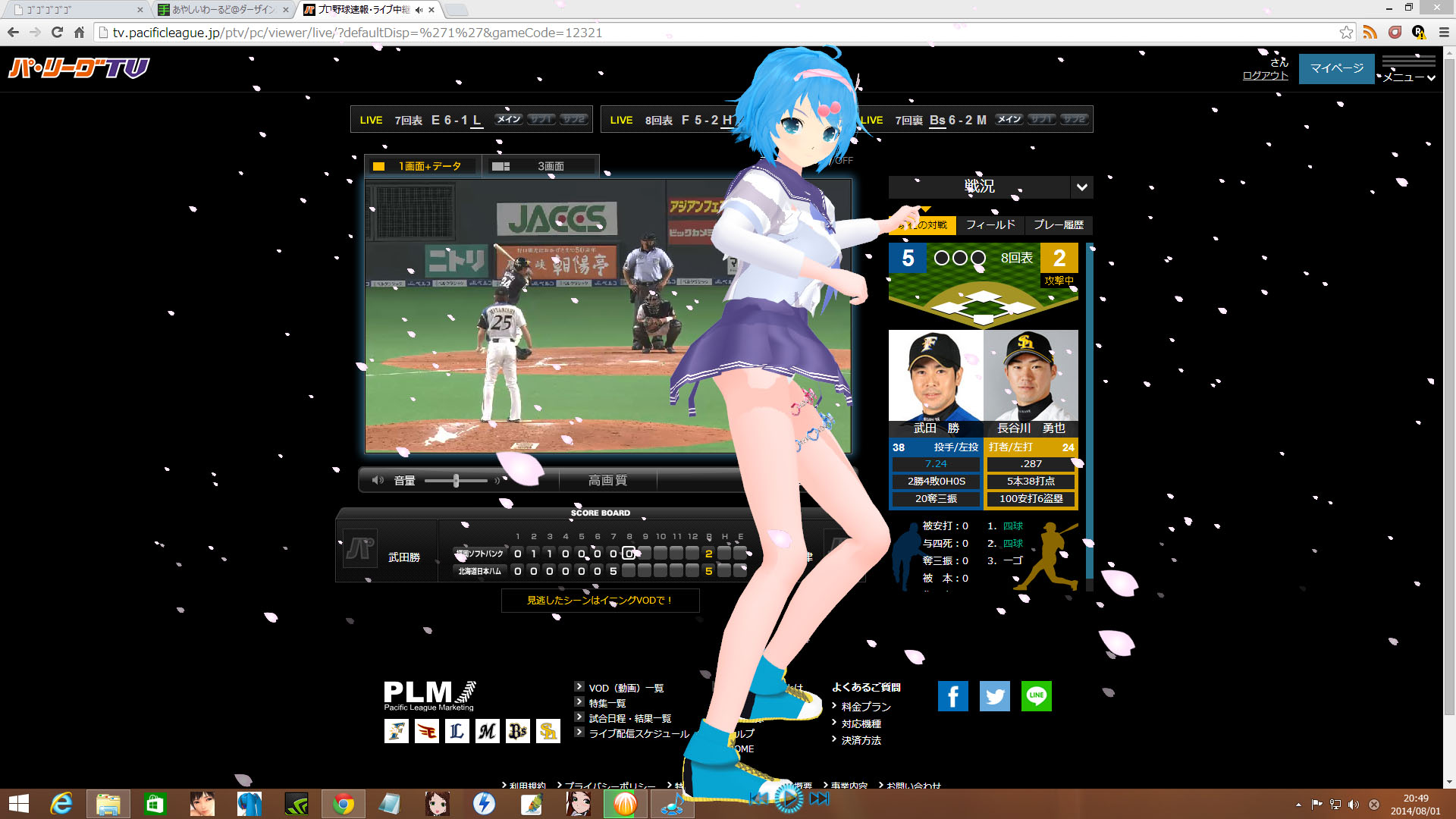Click the 戦況 panel blue scrollbar
Viewport: 1456px width, 819px height.
point(1090,412)
